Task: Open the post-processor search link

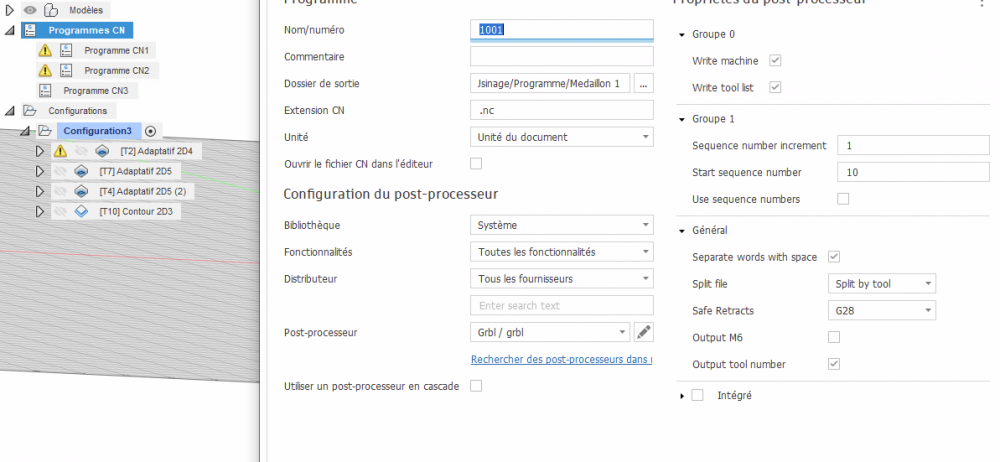Action: 561,359
